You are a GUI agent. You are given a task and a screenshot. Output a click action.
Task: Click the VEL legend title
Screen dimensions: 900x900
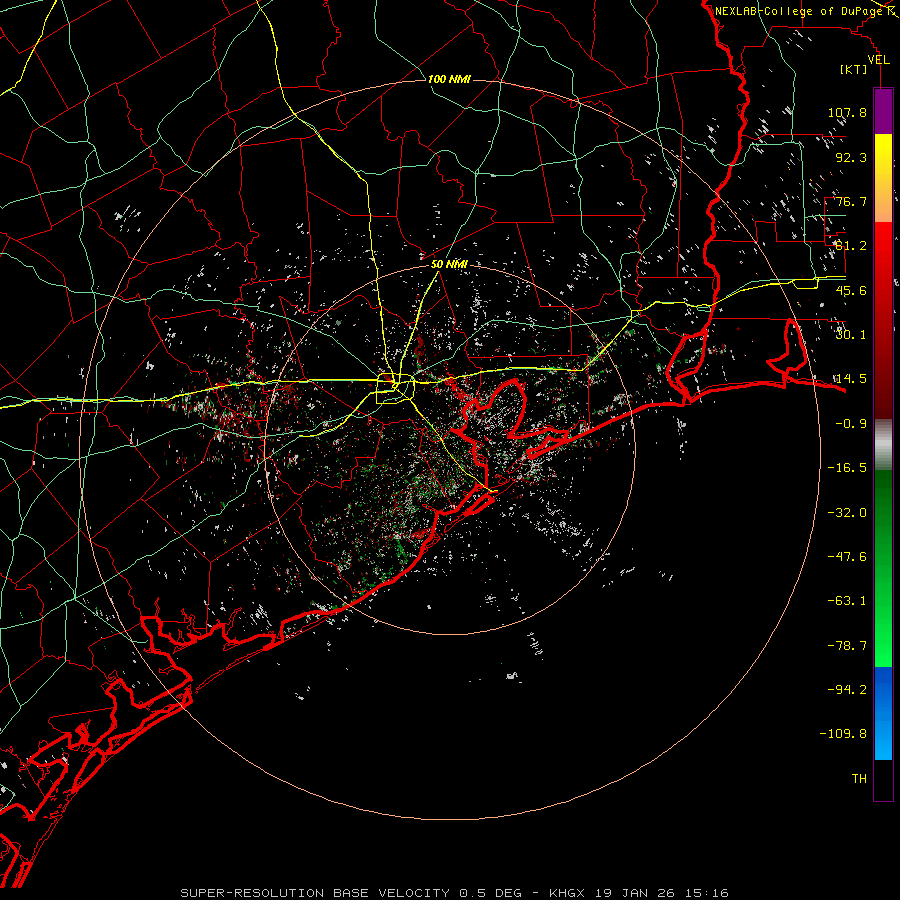point(878,60)
